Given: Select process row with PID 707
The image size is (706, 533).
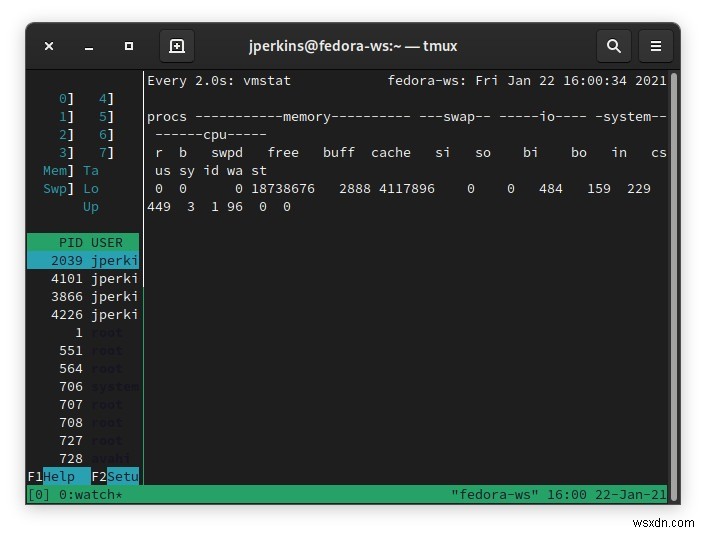Looking at the screenshot, I should tap(83, 405).
